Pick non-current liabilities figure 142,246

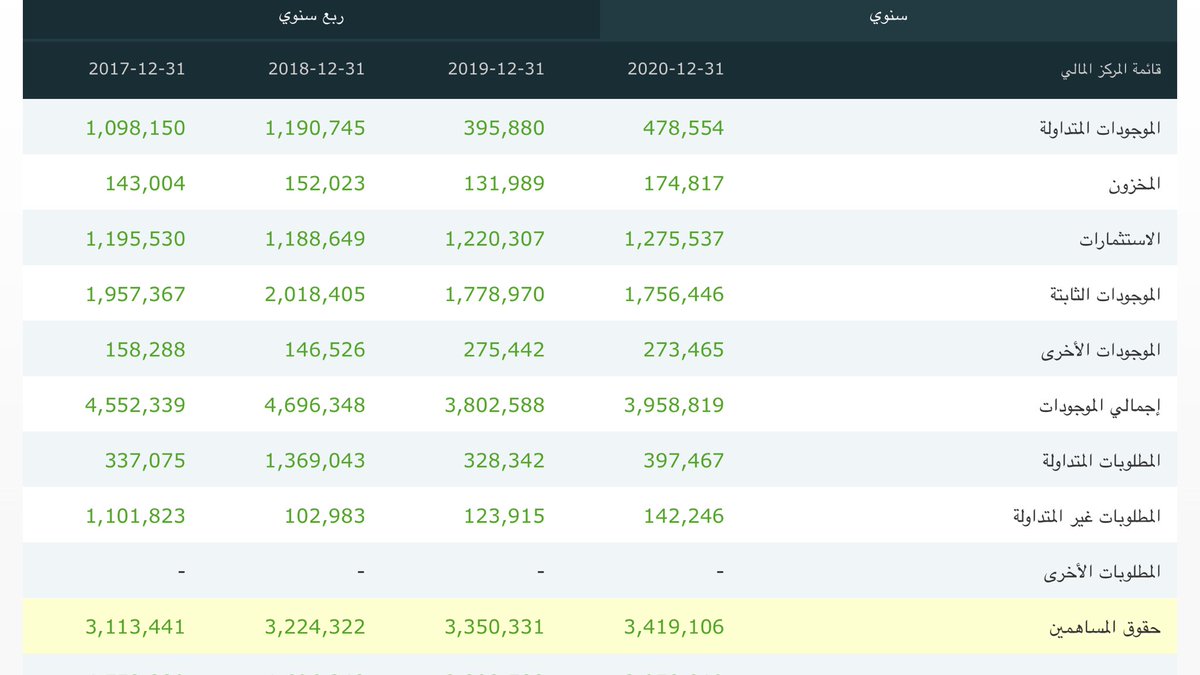tap(684, 517)
